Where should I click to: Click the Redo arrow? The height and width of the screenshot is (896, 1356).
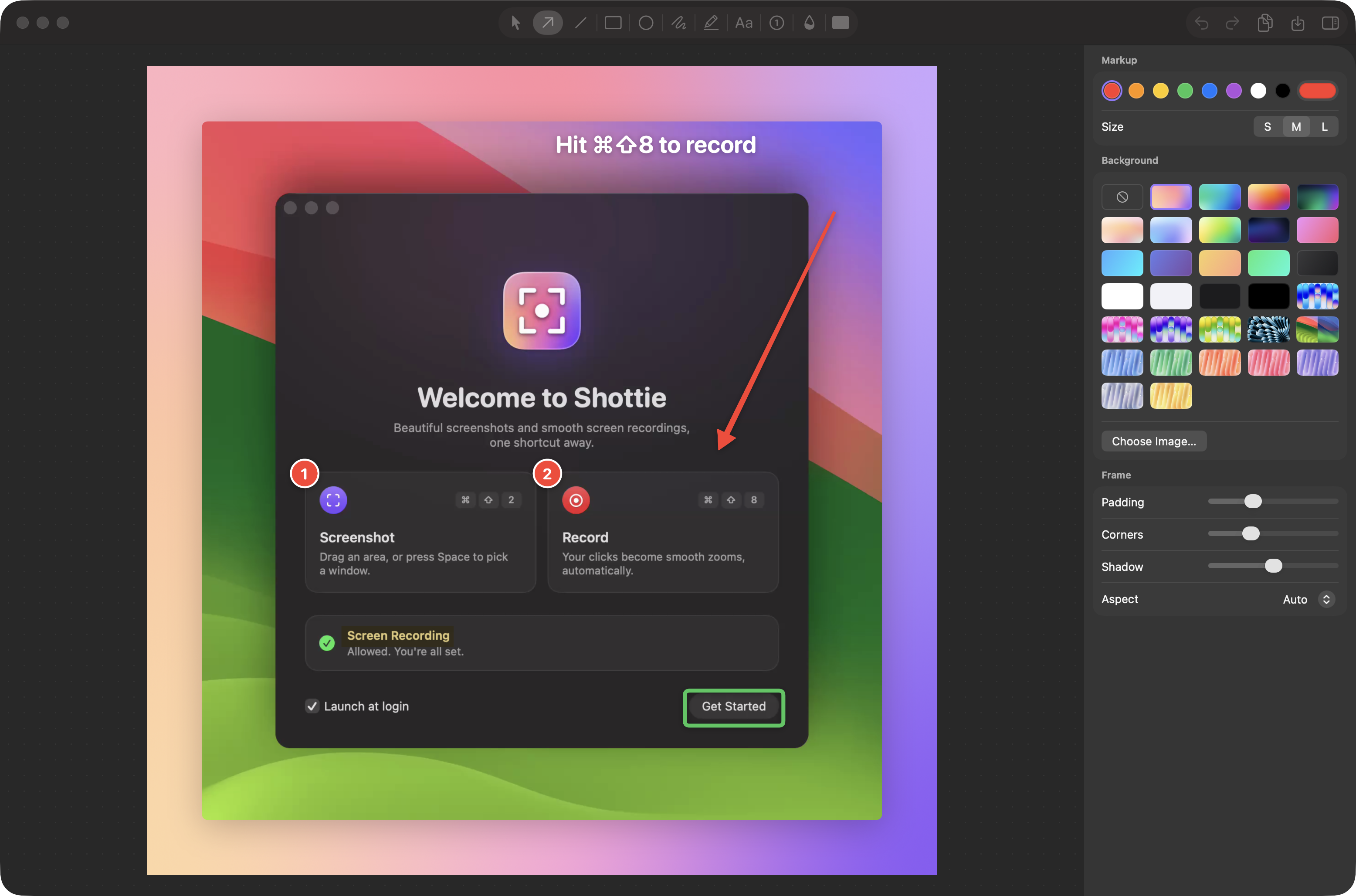(x=1233, y=23)
